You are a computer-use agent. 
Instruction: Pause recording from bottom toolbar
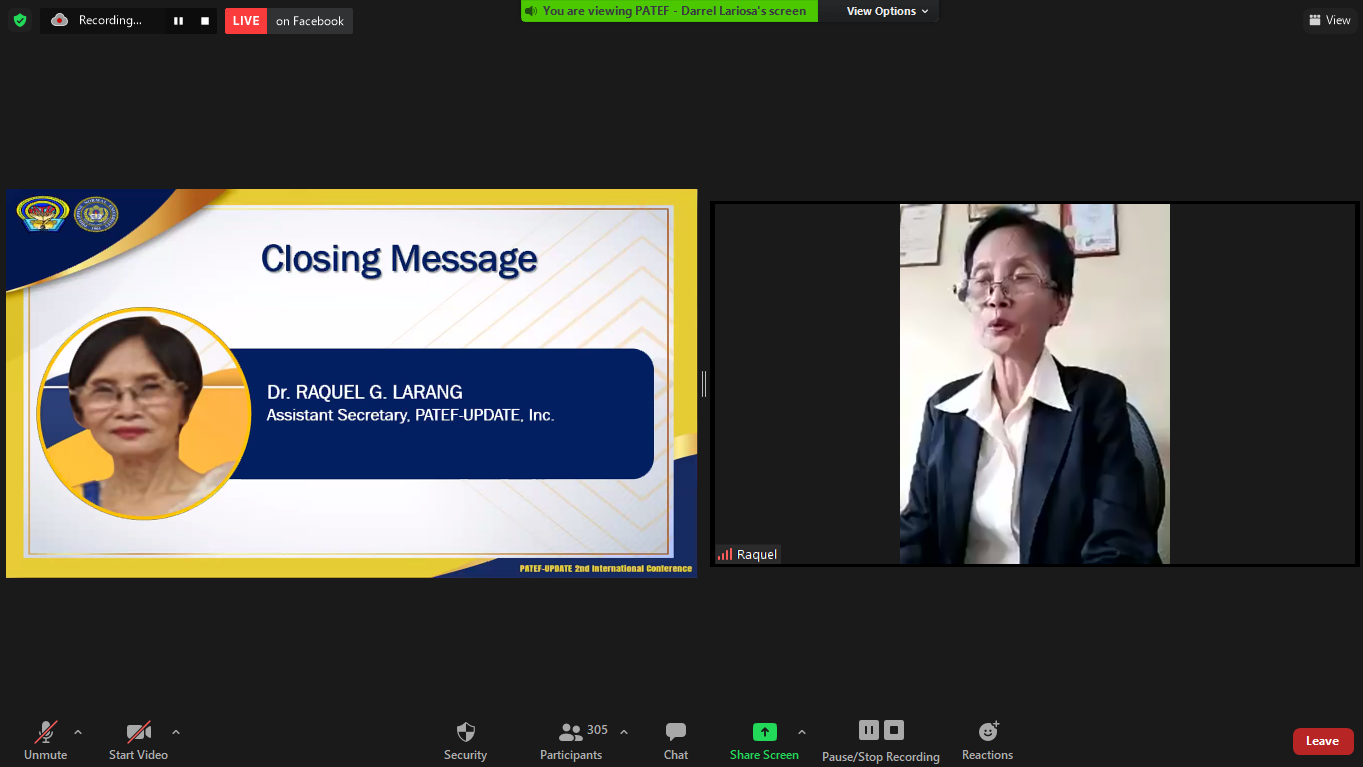pyautogui.click(x=869, y=730)
